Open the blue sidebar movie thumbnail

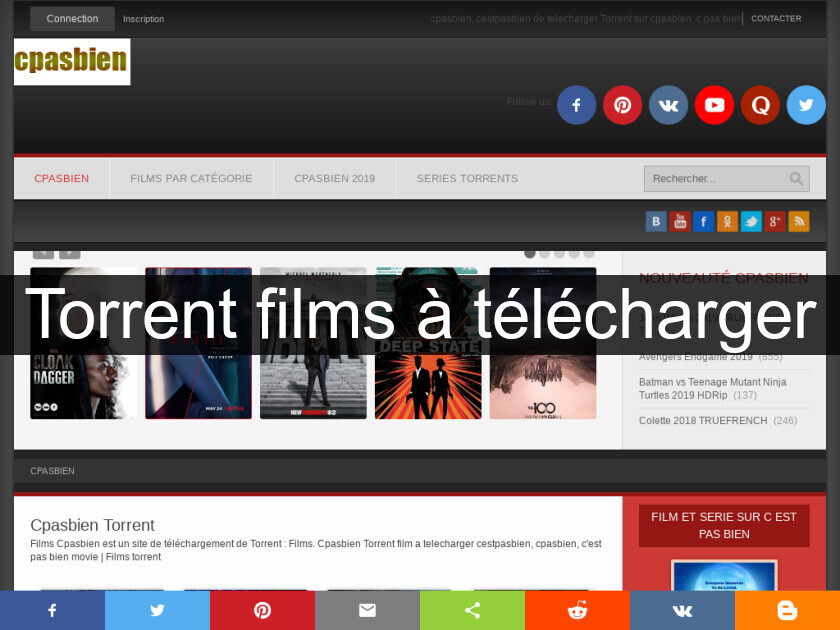tap(724, 575)
